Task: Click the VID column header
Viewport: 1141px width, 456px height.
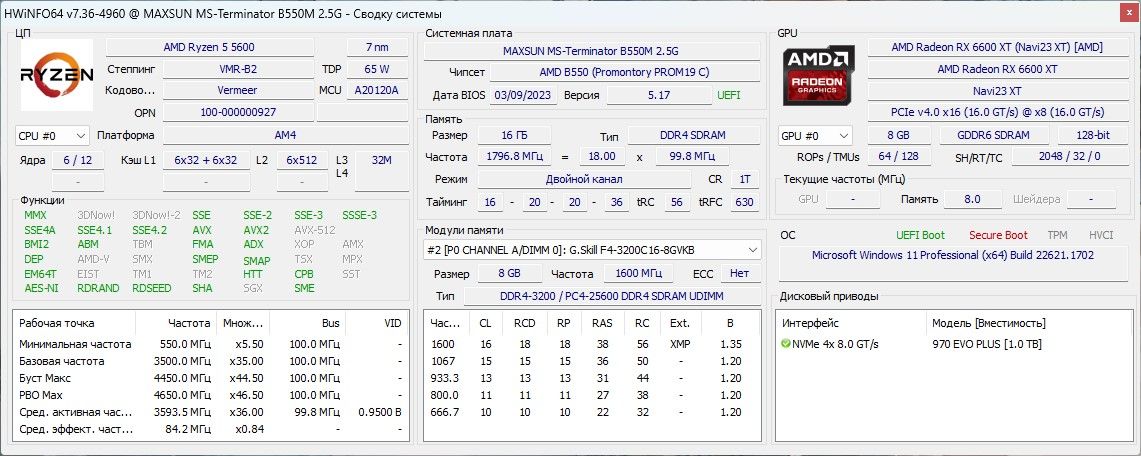Action: pyautogui.click(x=393, y=323)
